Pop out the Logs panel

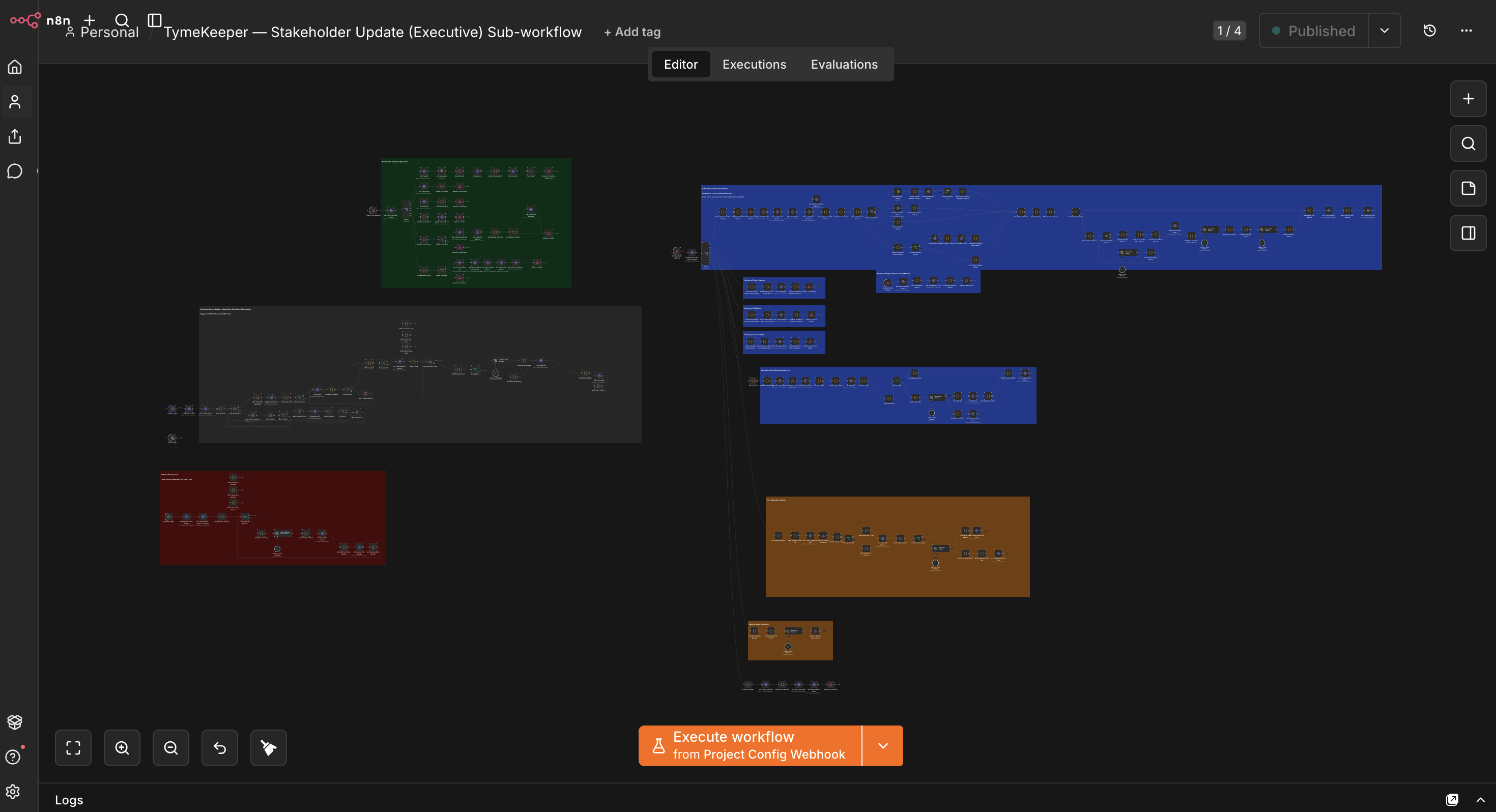1452,800
